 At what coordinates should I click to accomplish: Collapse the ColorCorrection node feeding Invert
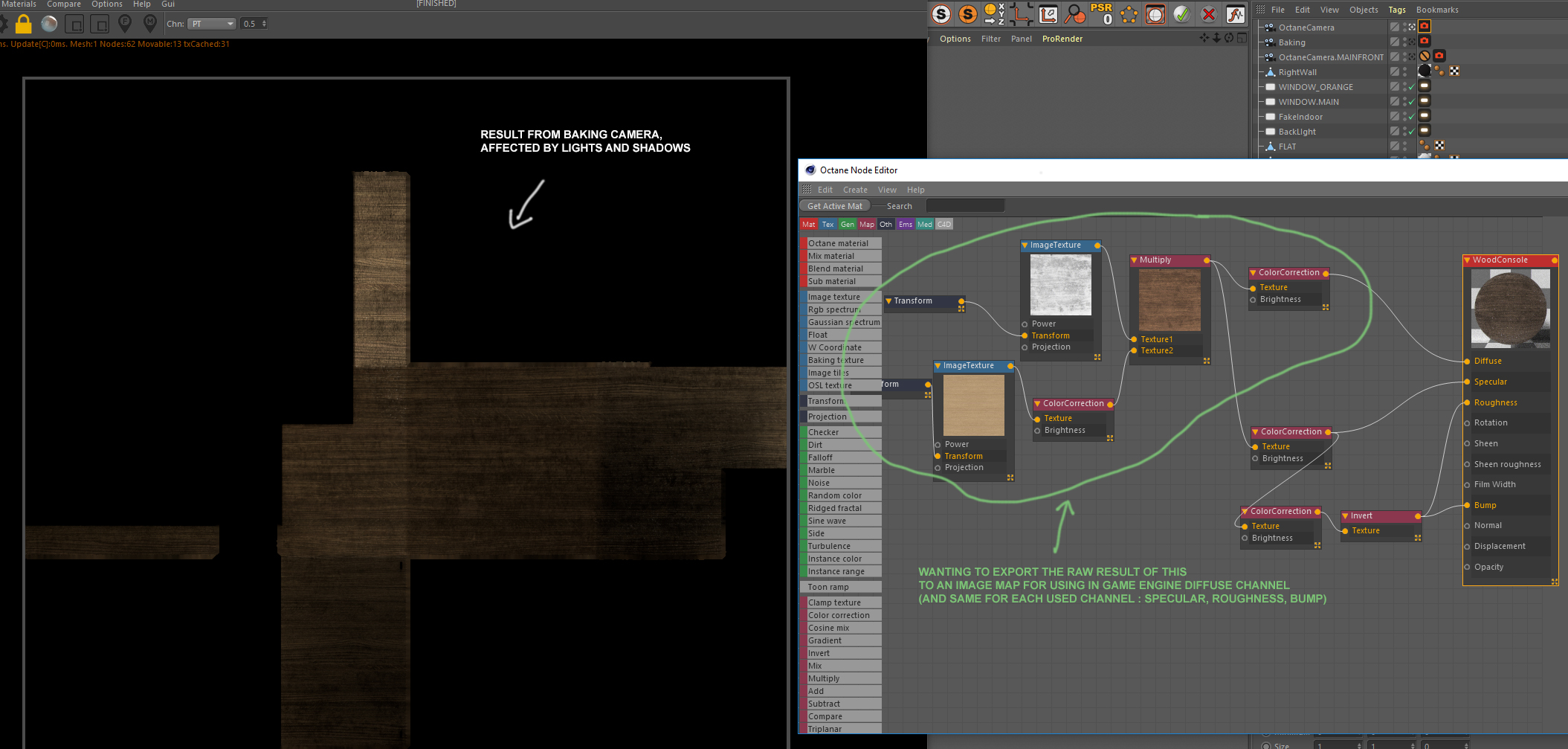pyautogui.click(x=1245, y=512)
